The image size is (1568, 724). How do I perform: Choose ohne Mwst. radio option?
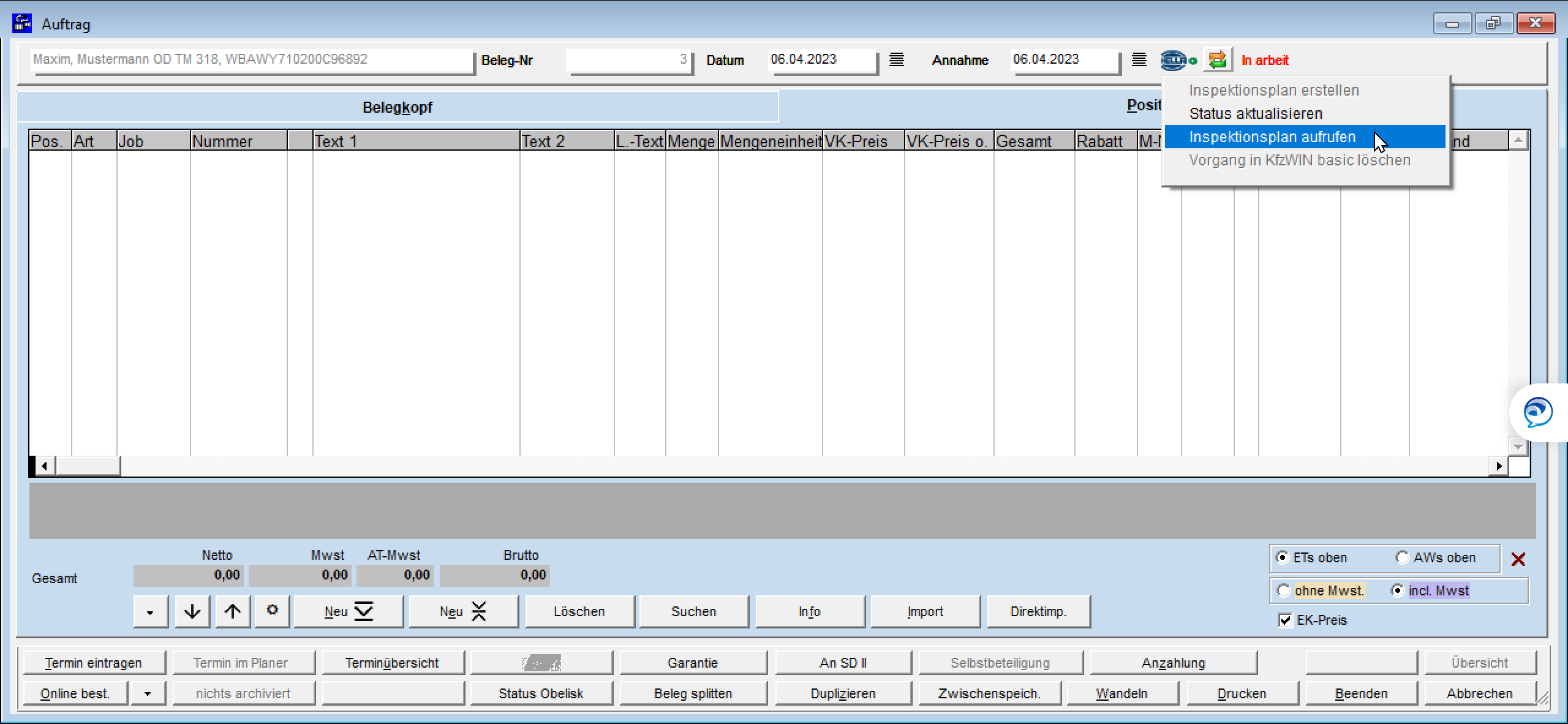1284,590
